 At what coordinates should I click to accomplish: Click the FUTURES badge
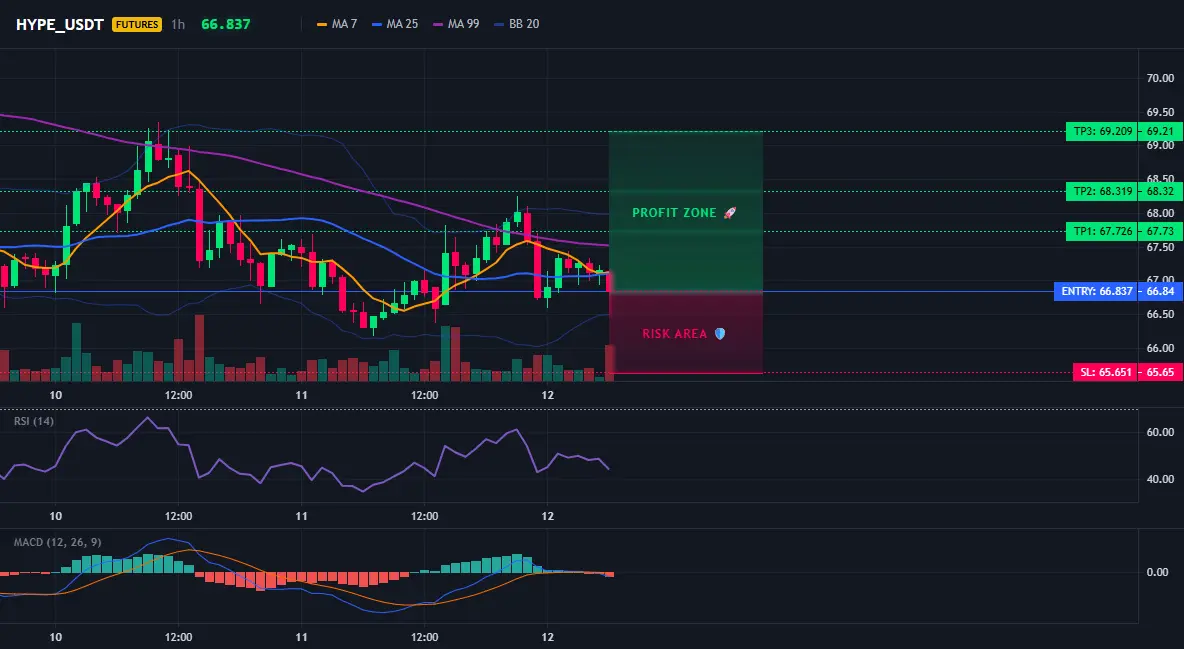click(137, 24)
